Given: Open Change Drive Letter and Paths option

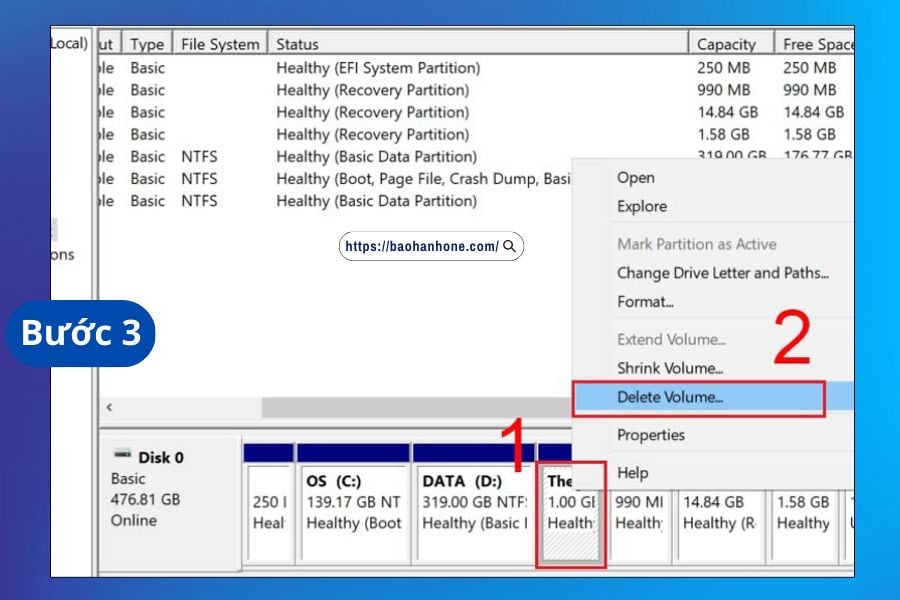Looking at the screenshot, I should [722, 273].
